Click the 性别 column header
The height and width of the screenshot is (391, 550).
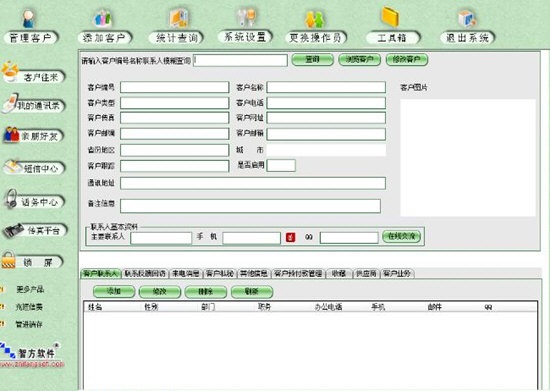click(151, 307)
